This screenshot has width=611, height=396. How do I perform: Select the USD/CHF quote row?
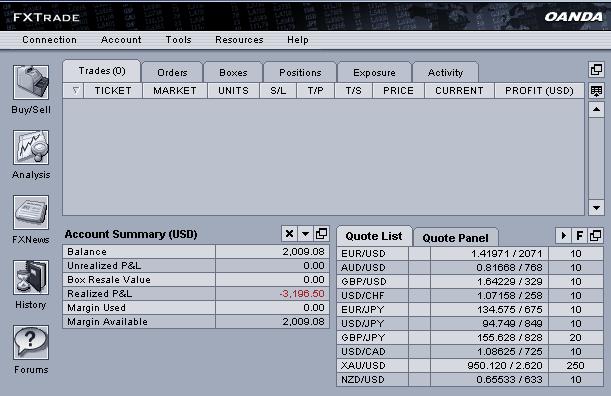point(470,295)
